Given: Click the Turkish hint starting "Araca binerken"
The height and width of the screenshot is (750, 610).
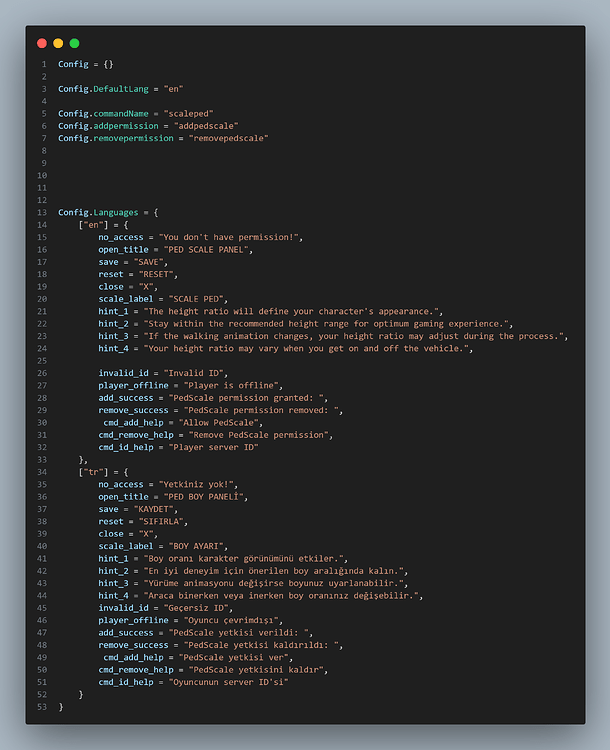Looking at the screenshot, I should click(x=281, y=596).
